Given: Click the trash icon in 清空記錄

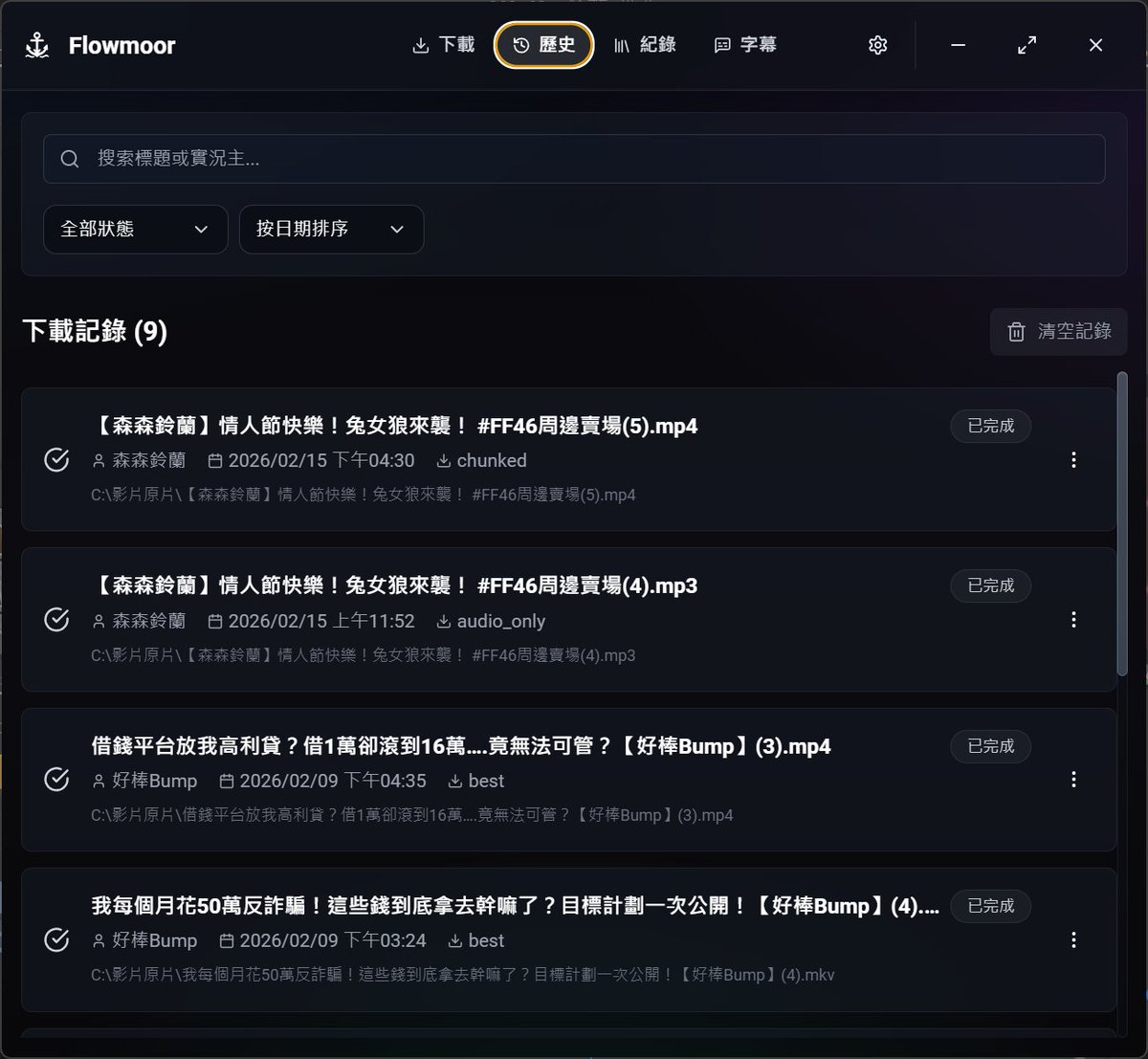Looking at the screenshot, I should 1016,332.
